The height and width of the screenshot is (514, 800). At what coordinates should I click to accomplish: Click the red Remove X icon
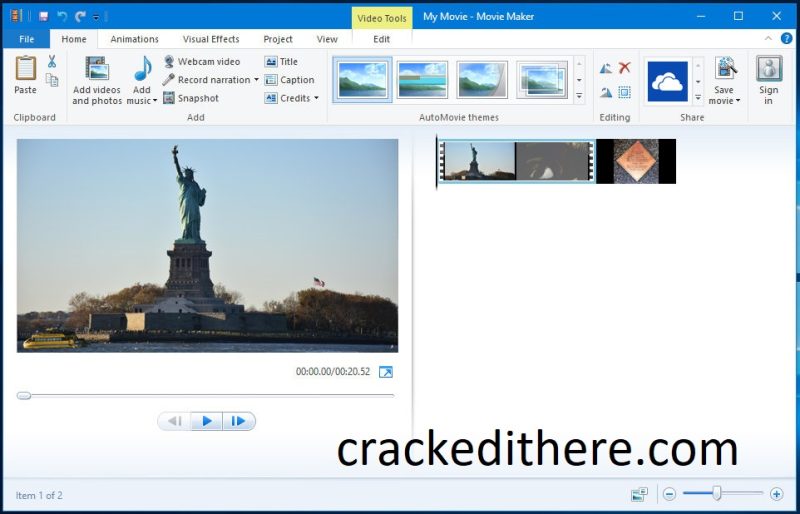pyautogui.click(x=624, y=67)
